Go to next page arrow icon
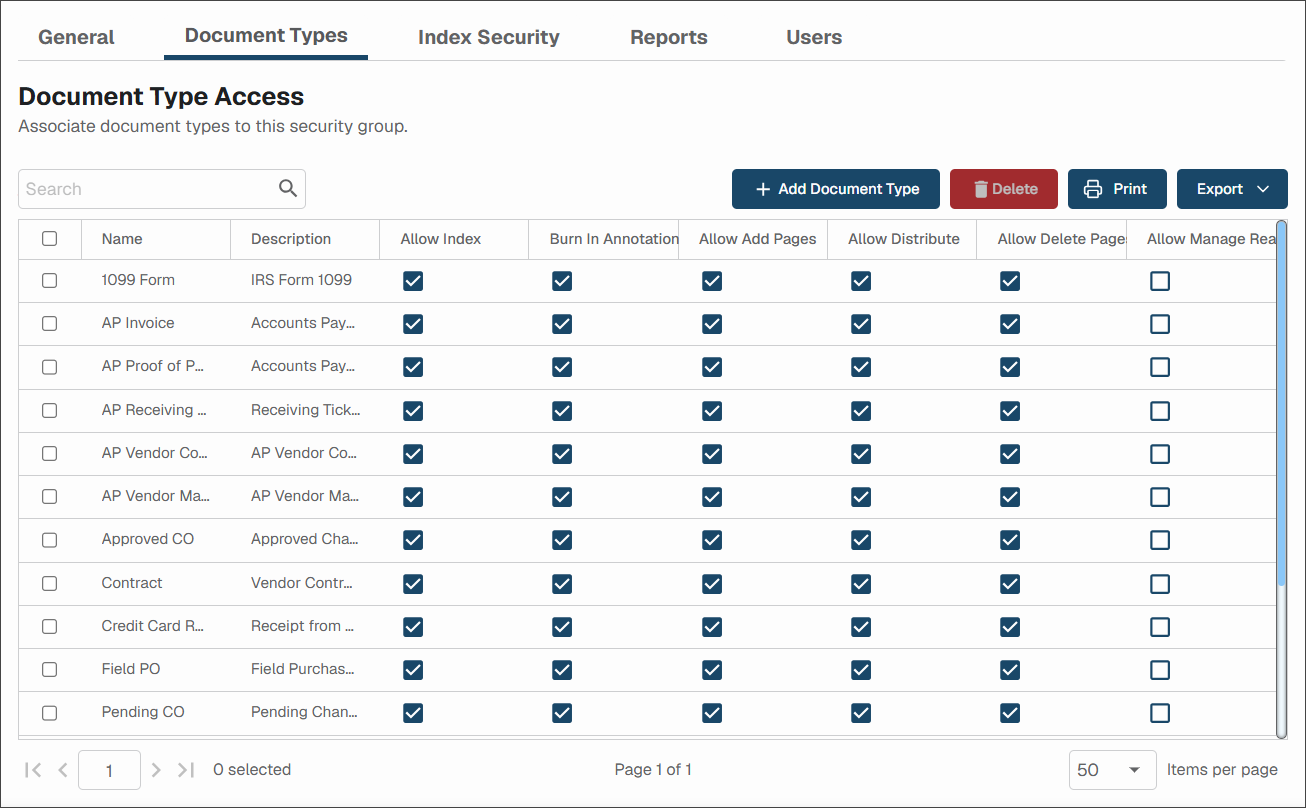 (x=156, y=770)
